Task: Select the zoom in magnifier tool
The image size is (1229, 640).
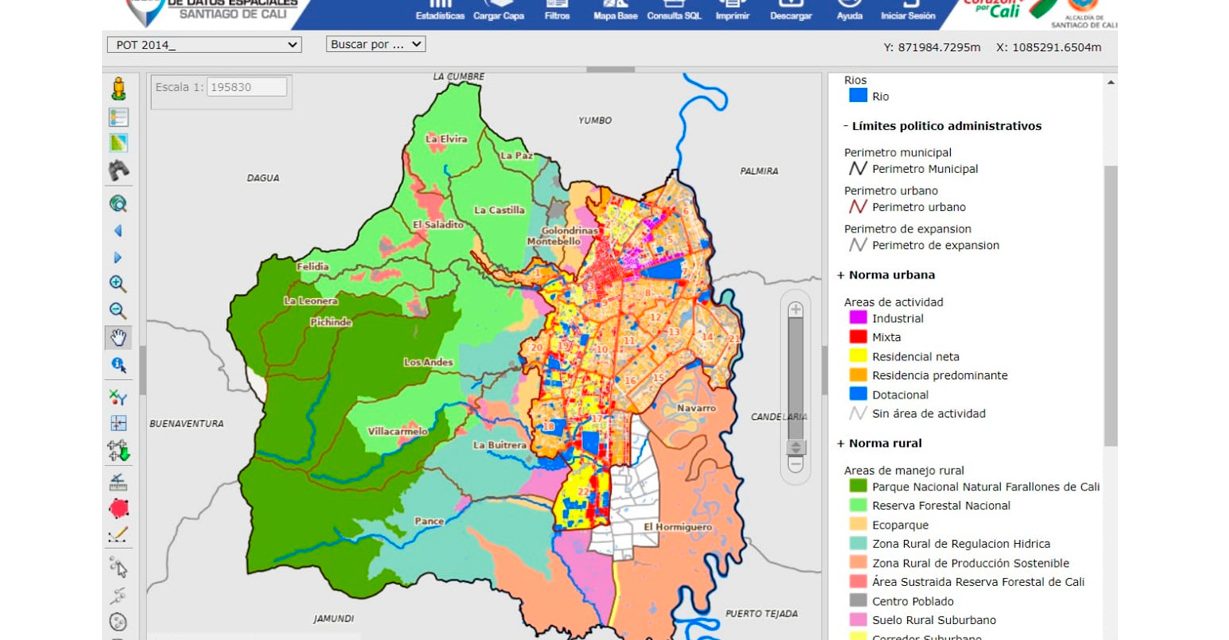Action: [118, 284]
